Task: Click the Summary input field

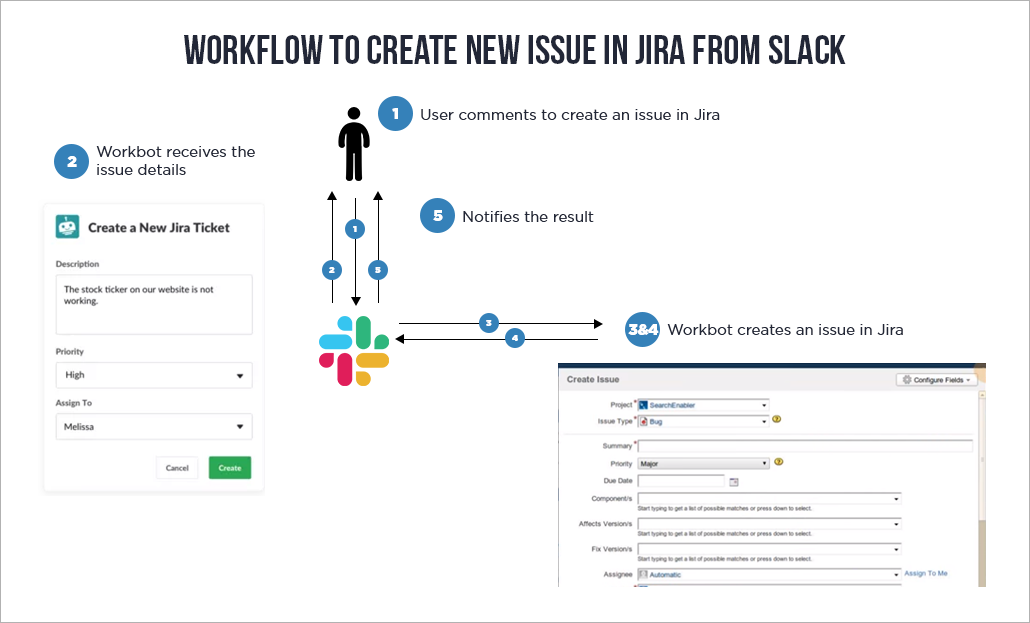Action: (x=805, y=446)
